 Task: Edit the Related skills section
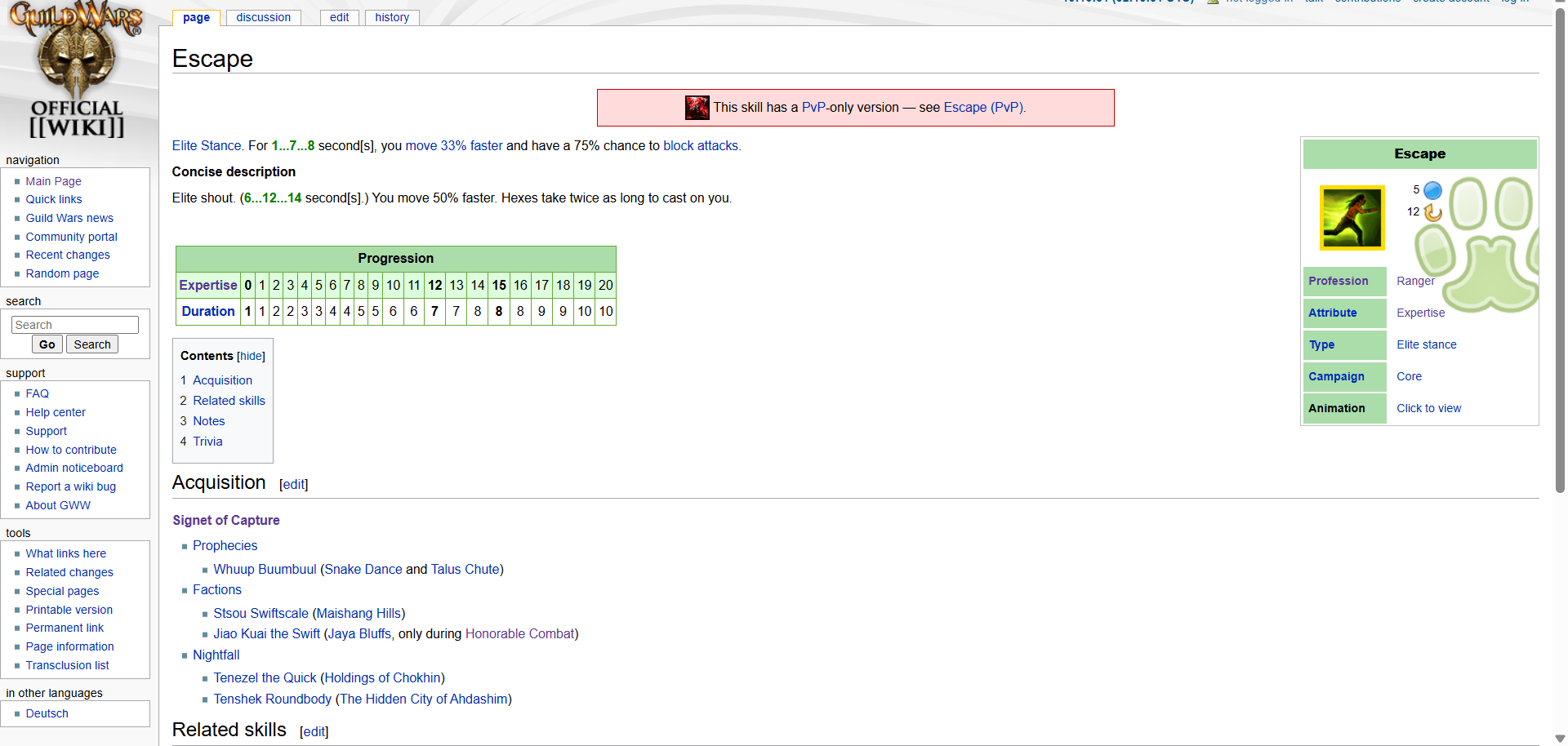(x=314, y=731)
